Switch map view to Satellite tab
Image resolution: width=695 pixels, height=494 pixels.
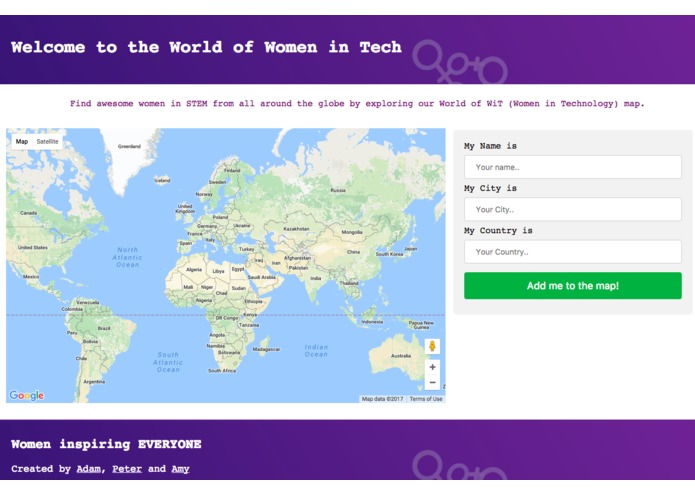[x=47, y=142]
